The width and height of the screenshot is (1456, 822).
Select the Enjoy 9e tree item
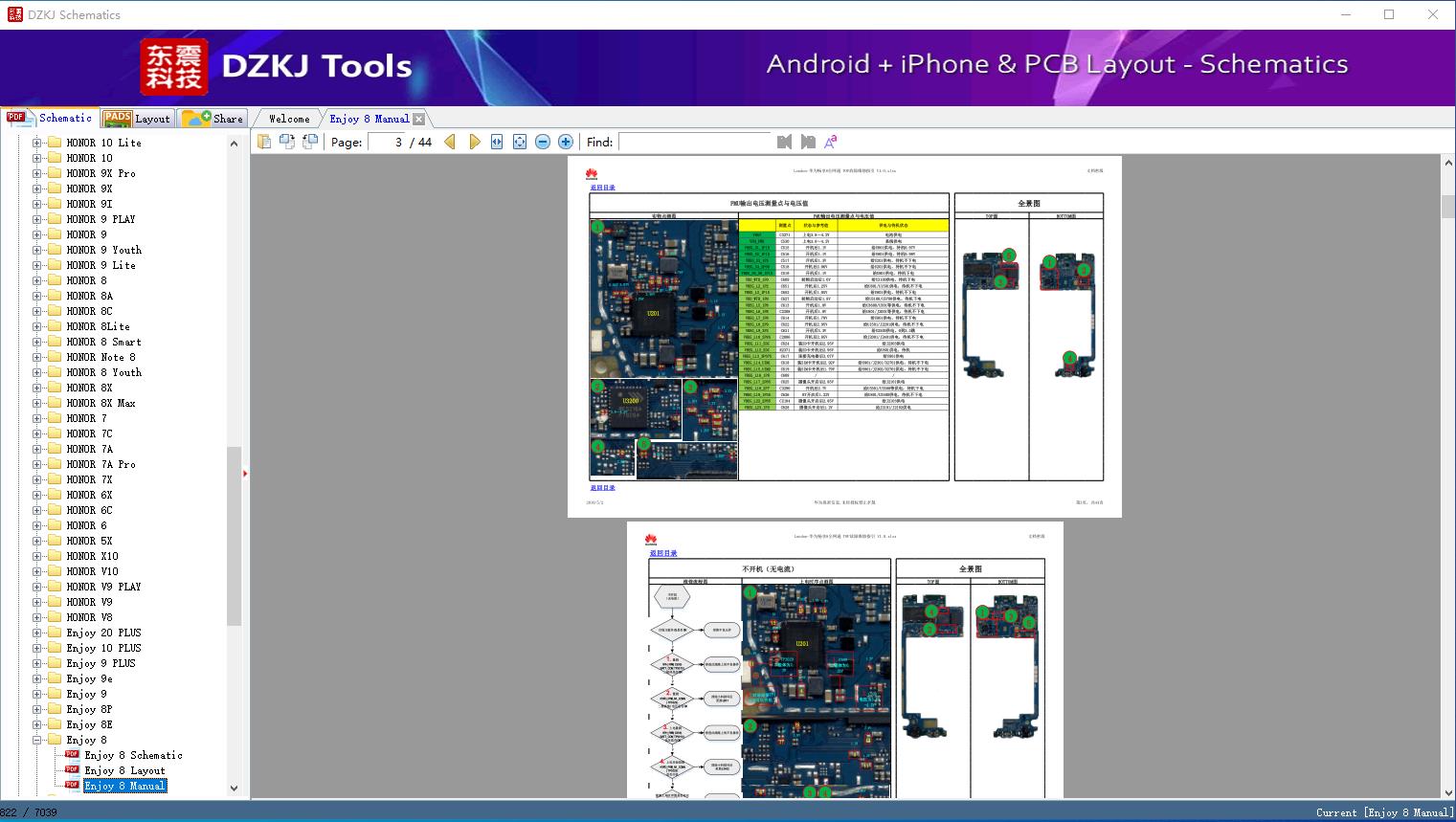[x=89, y=678]
